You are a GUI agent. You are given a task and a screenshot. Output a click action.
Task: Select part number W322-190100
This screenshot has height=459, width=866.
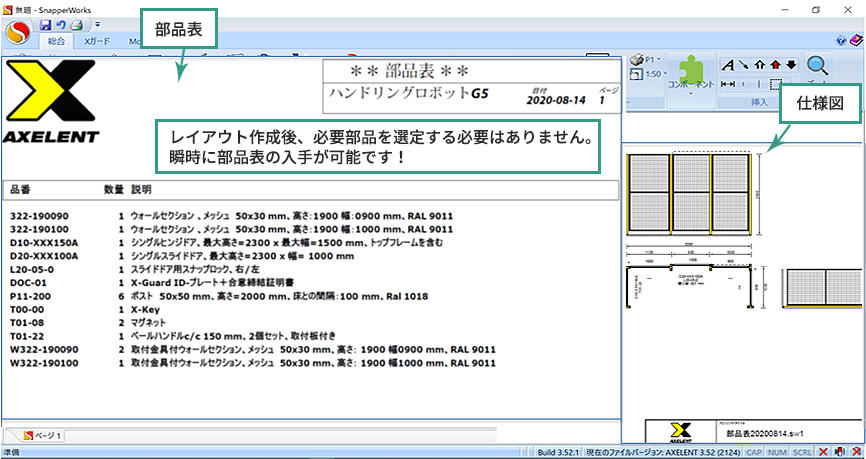click(44, 363)
